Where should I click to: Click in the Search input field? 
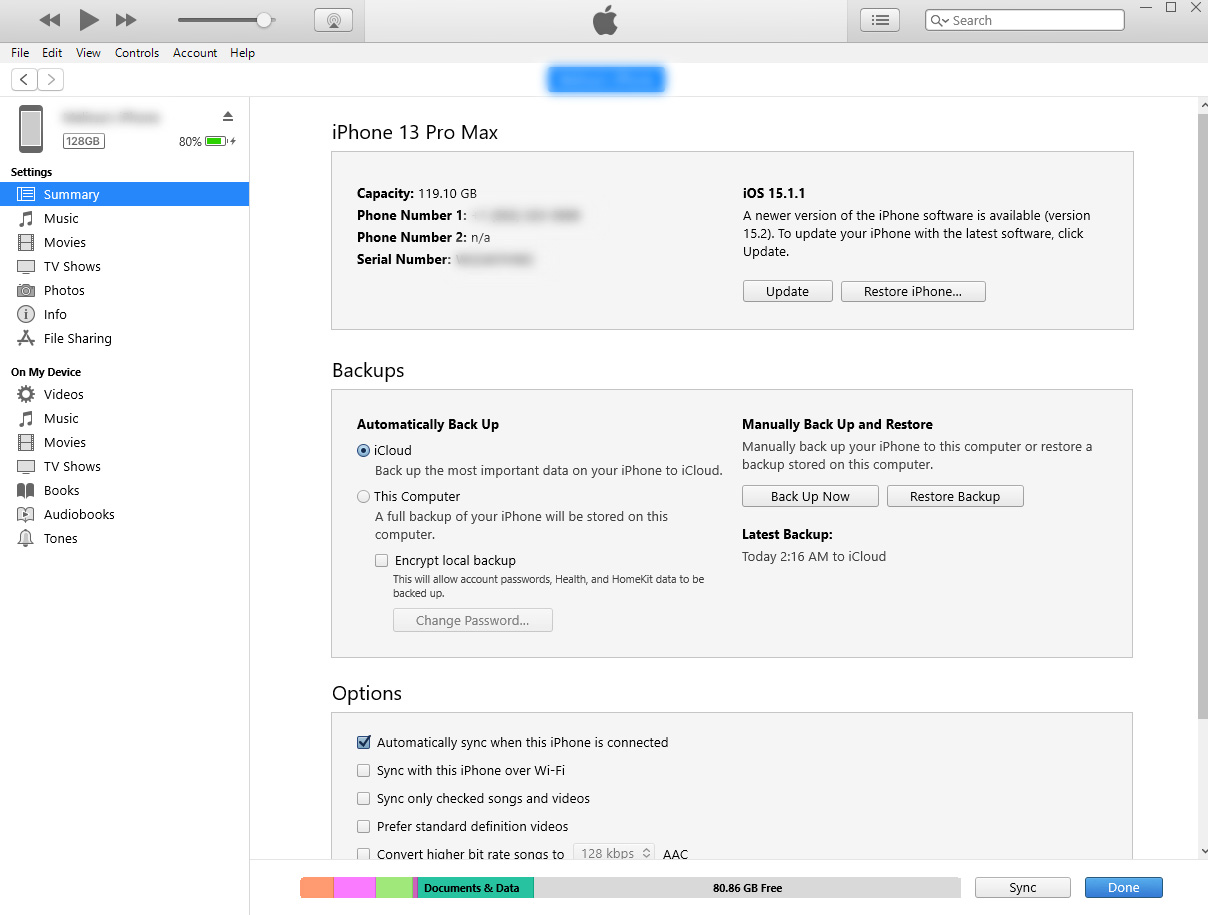(x=1025, y=20)
